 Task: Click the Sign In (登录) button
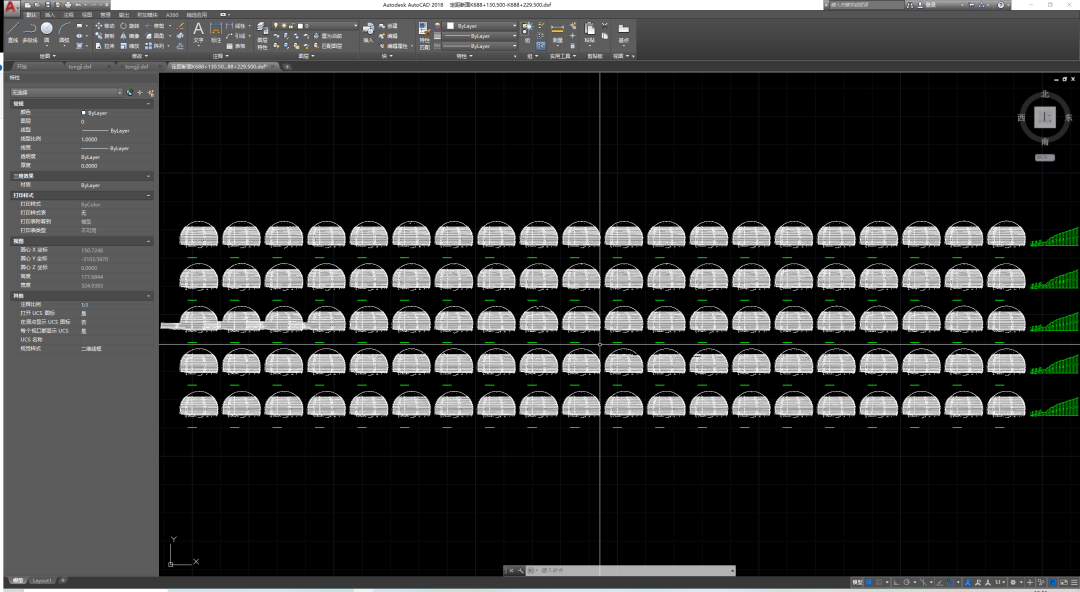[932, 5]
